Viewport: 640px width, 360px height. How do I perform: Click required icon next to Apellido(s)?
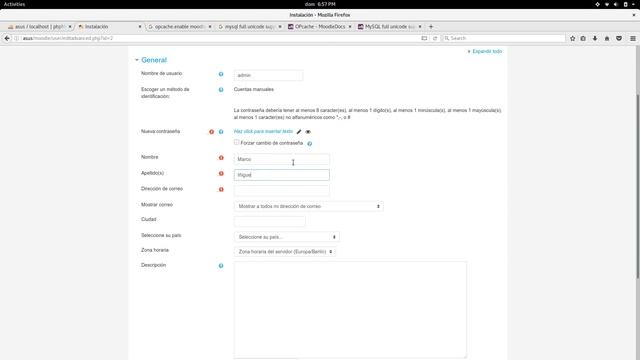(x=221, y=173)
